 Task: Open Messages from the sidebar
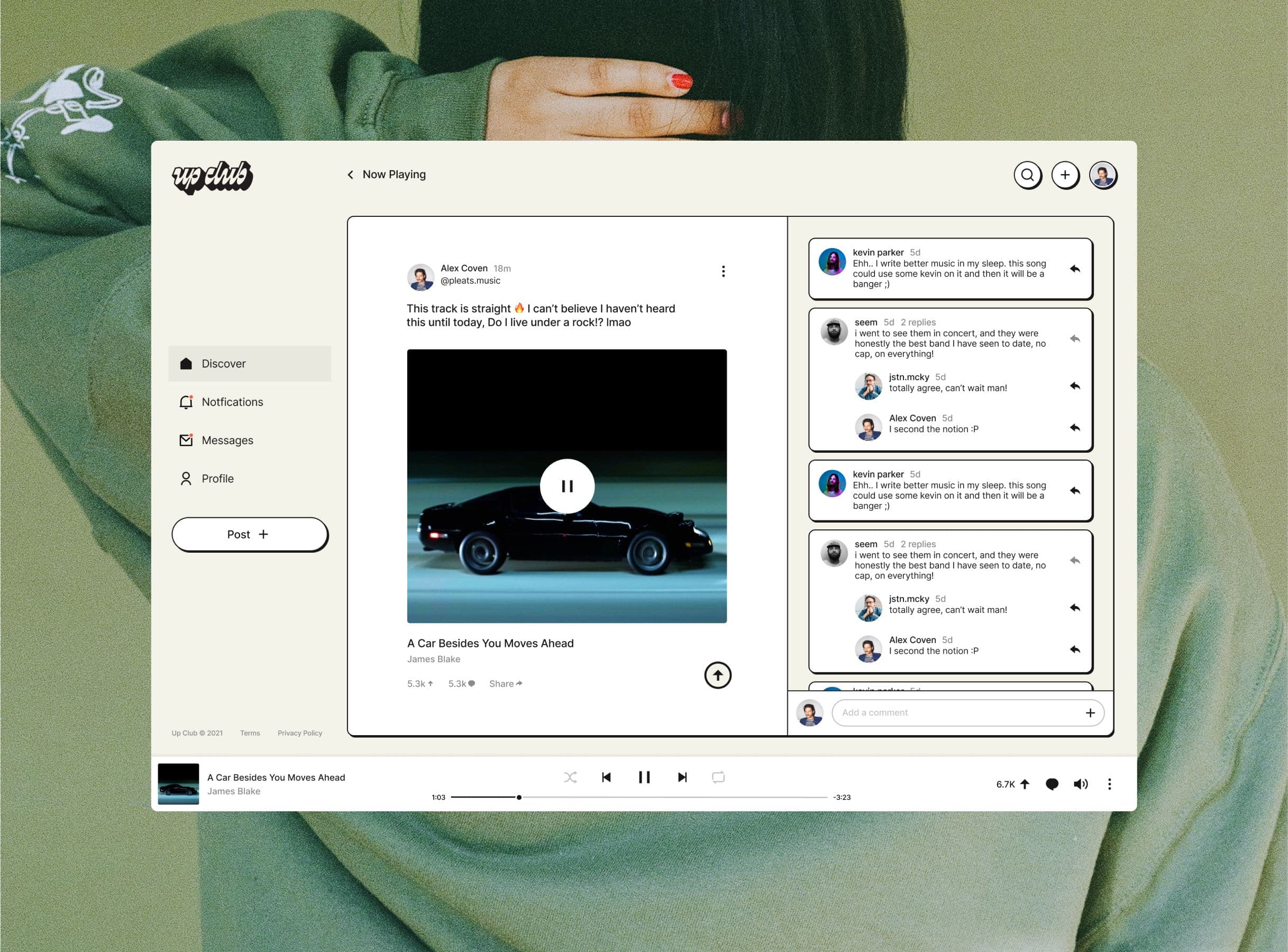pos(227,440)
